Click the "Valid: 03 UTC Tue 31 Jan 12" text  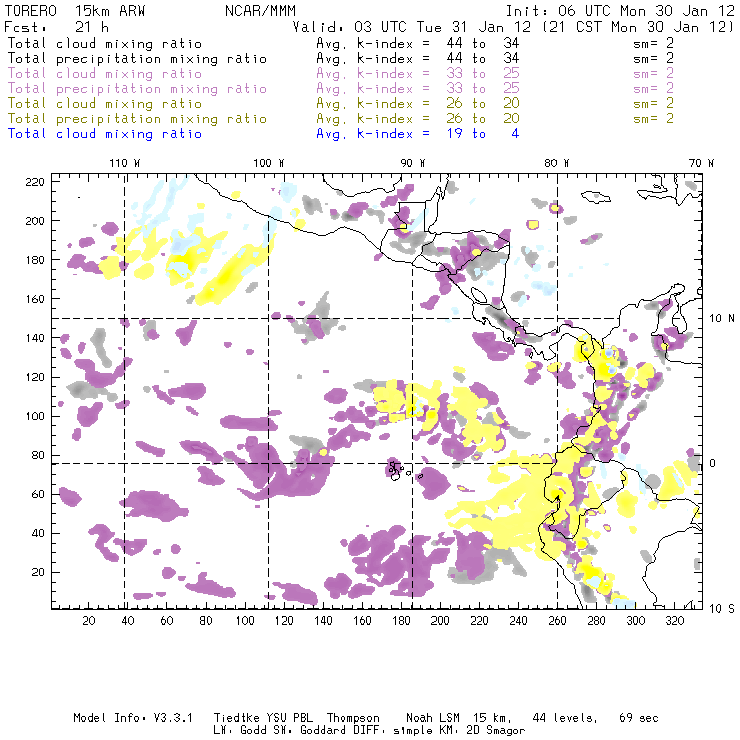(412, 27)
